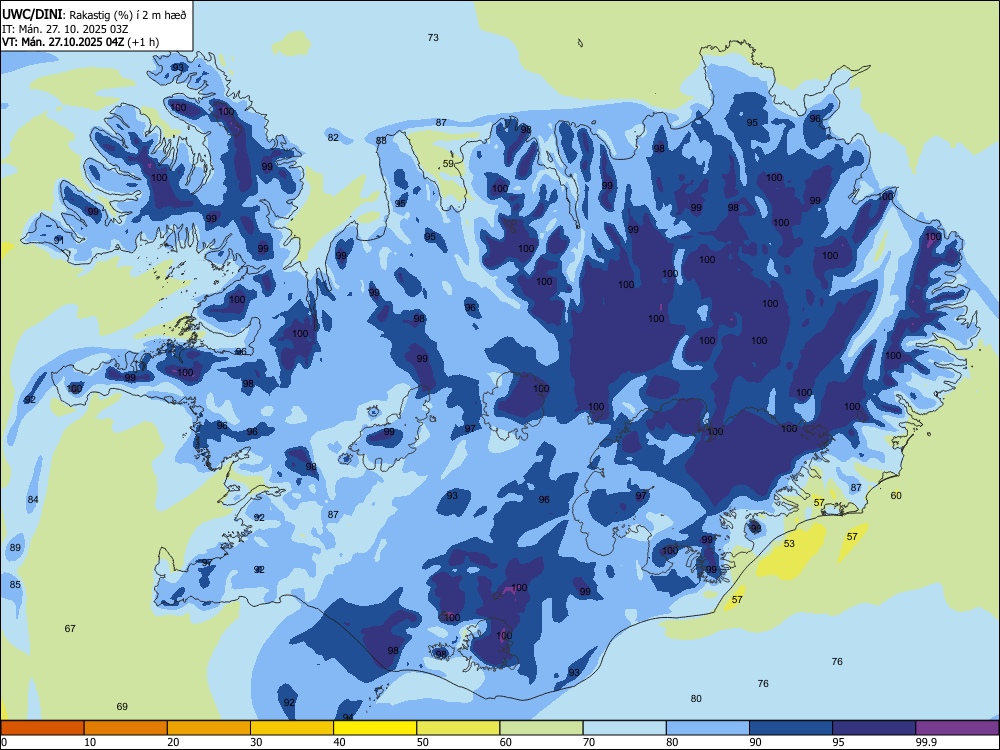This screenshot has height=750, width=1000.
Task: Click the '30' legend tick label
Action: point(256,742)
